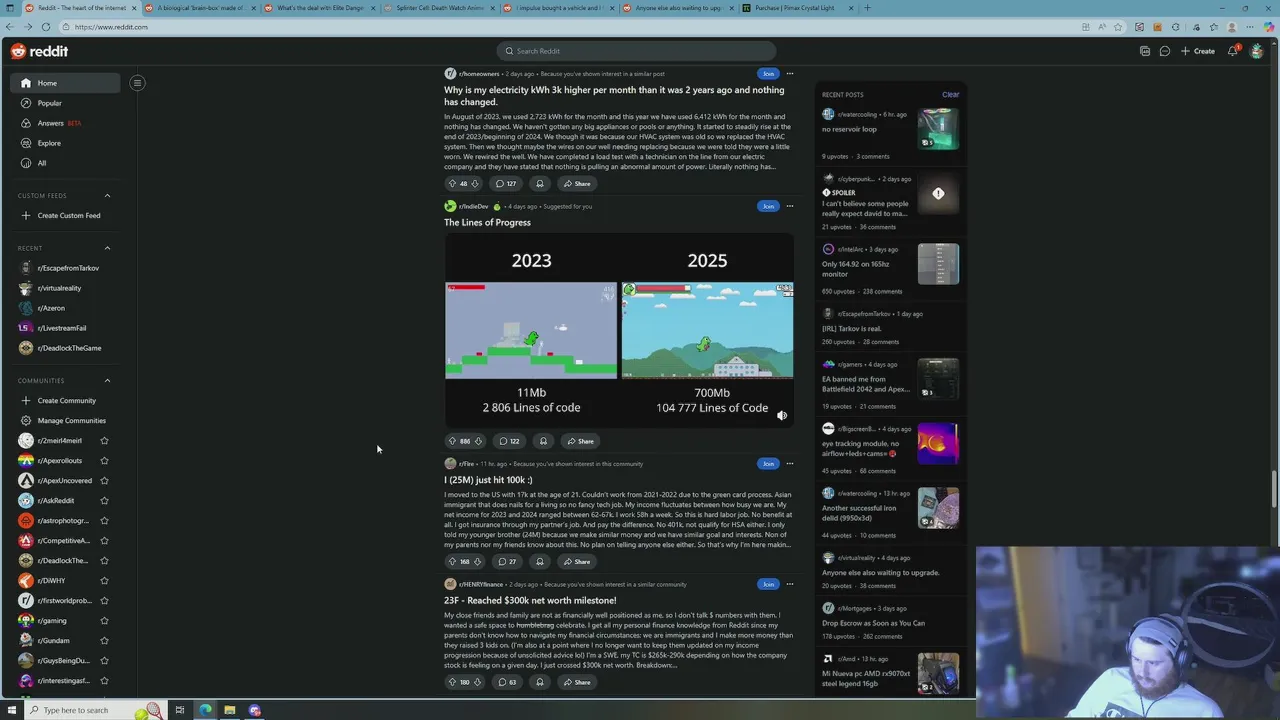Viewport: 1280px width, 720px height.
Task: Open comments on 'just hit 100k' post
Action: click(x=507, y=561)
